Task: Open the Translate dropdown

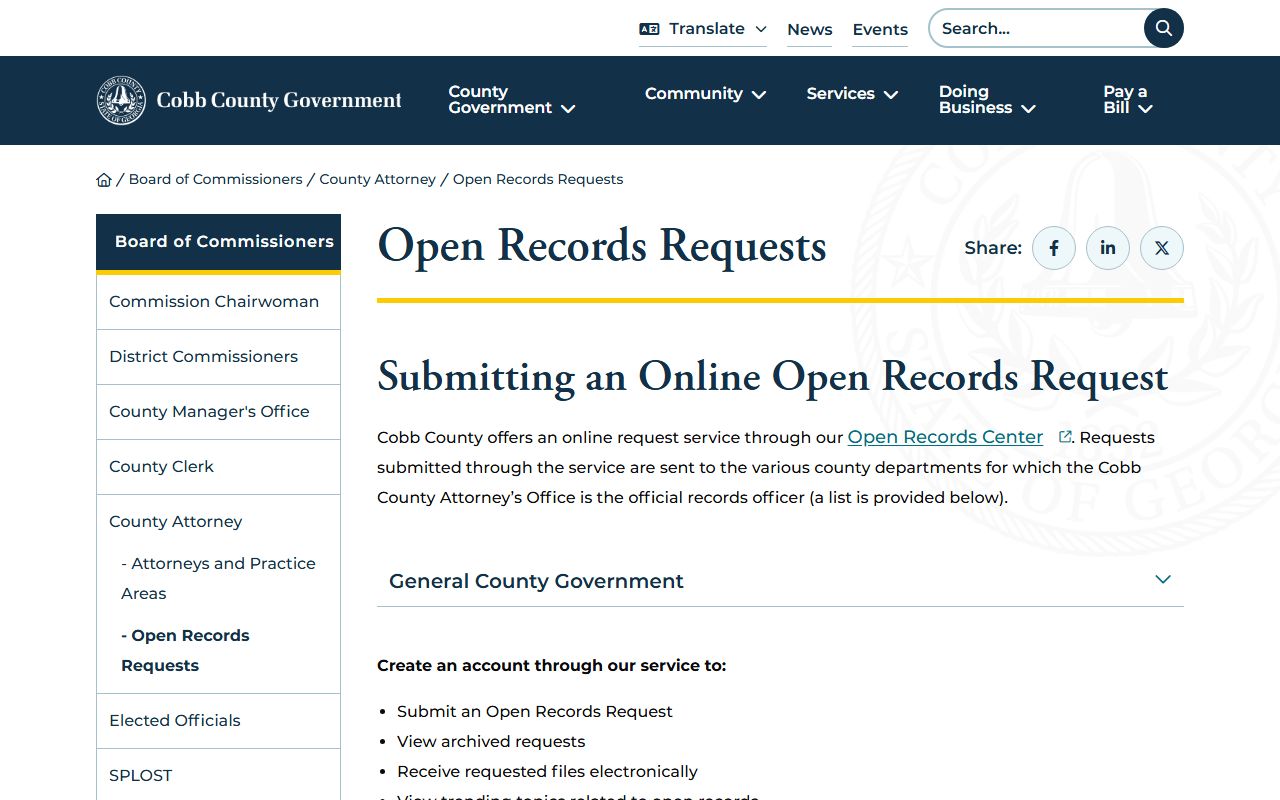Action: point(703,29)
